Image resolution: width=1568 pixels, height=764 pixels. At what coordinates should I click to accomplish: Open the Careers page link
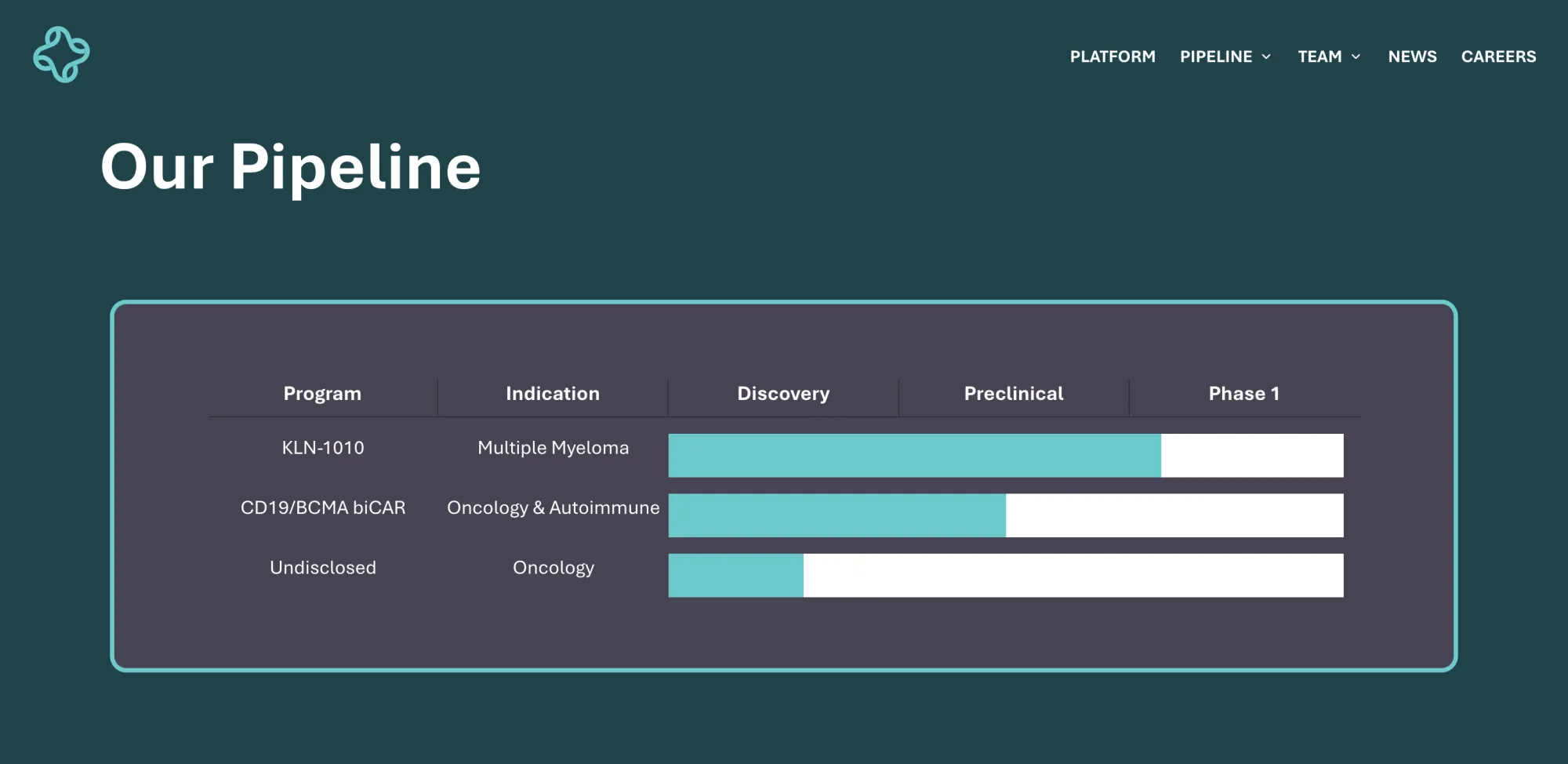click(1498, 56)
